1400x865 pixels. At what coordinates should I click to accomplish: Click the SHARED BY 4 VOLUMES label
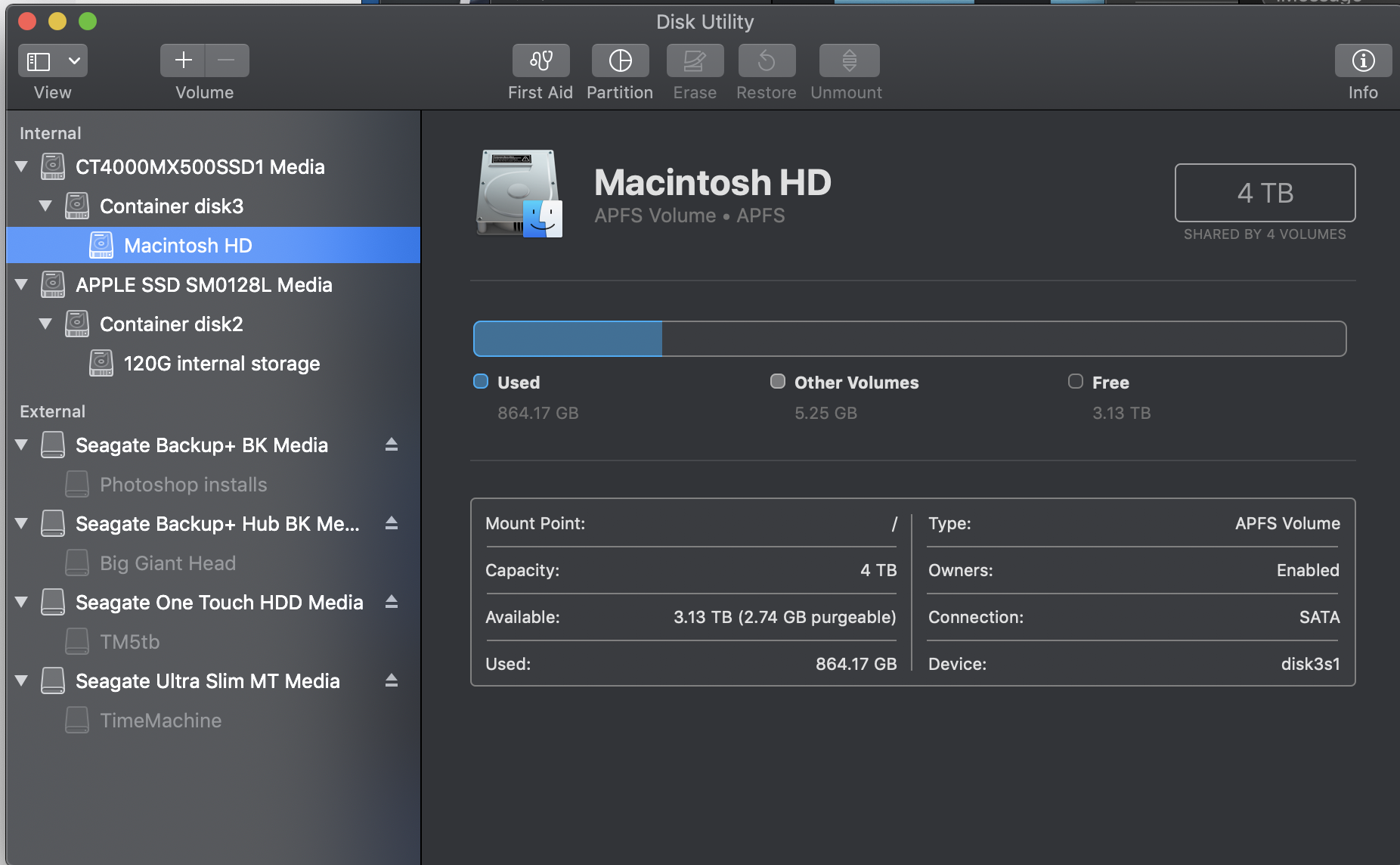tap(1265, 234)
